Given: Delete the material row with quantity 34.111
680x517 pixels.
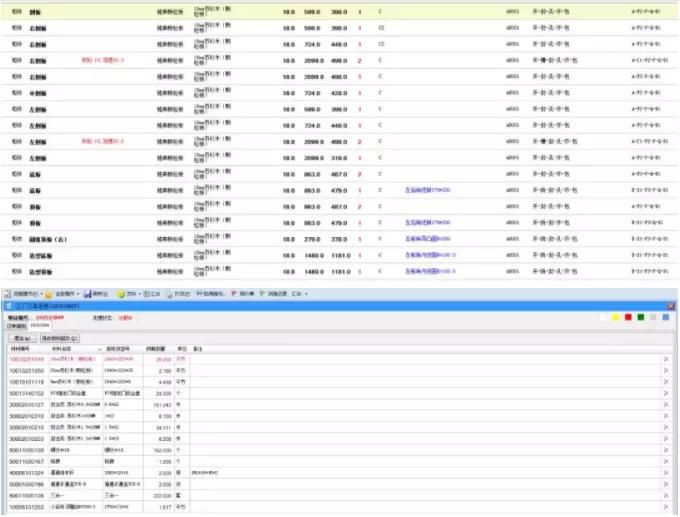Looking at the screenshot, I should click(666, 427).
